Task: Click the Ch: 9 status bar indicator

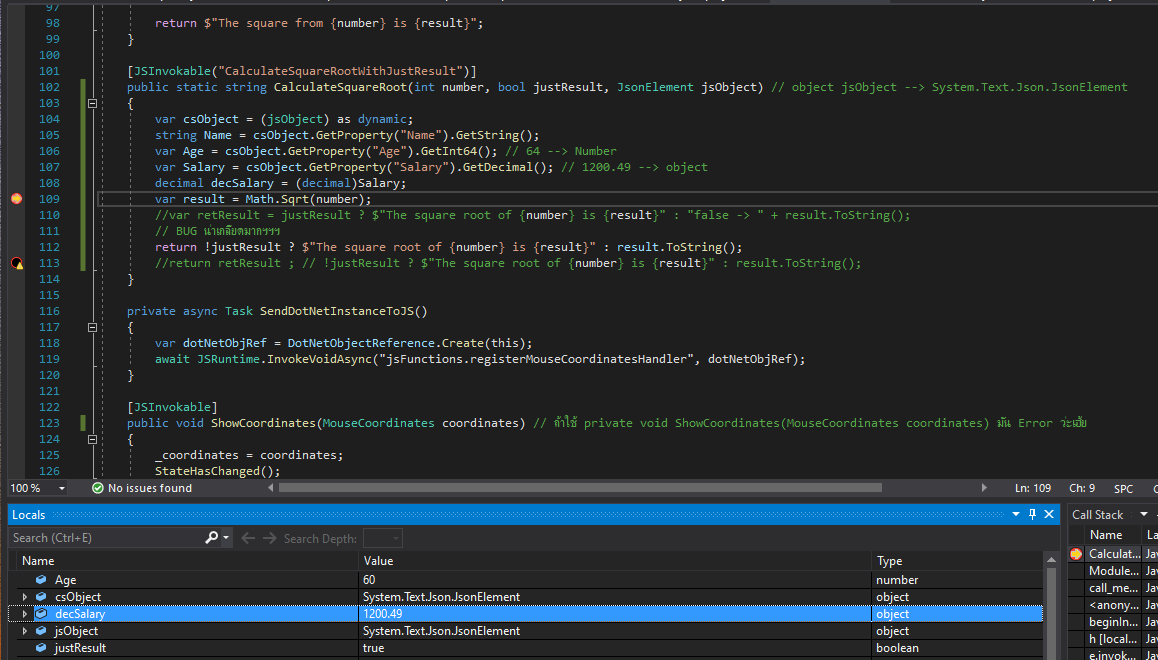Action: coord(1081,488)
